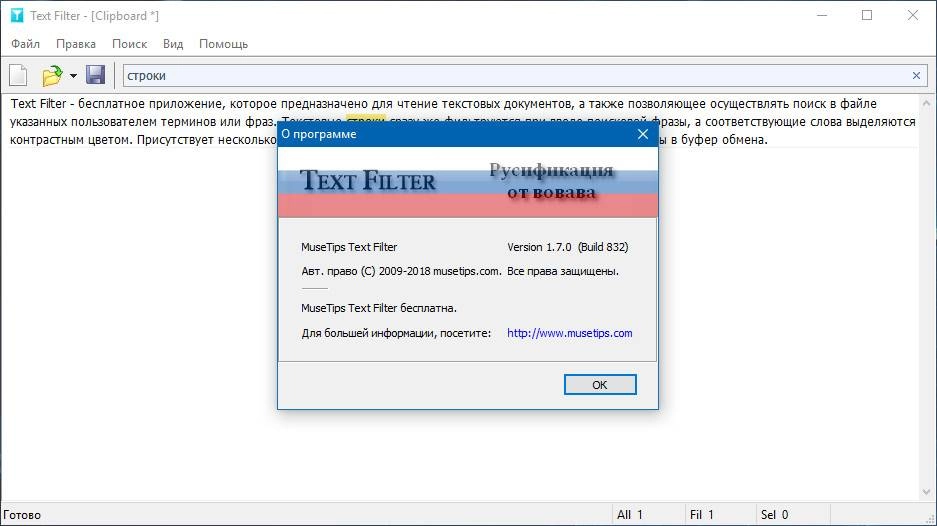This screenshot has height=526, width=937.
Task: Click the All 1 status bar entry
Action: pos(630,515)
